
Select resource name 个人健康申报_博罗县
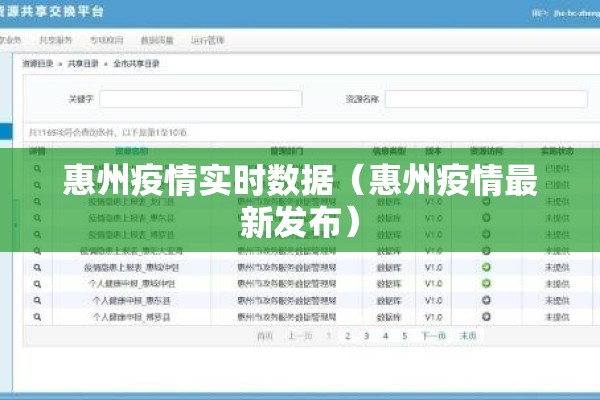pyautogui.click(x=131, y=317)
